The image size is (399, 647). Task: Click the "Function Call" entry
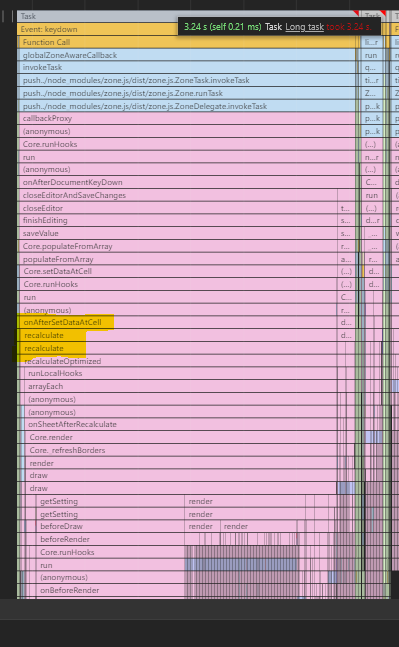click(188, 42)
